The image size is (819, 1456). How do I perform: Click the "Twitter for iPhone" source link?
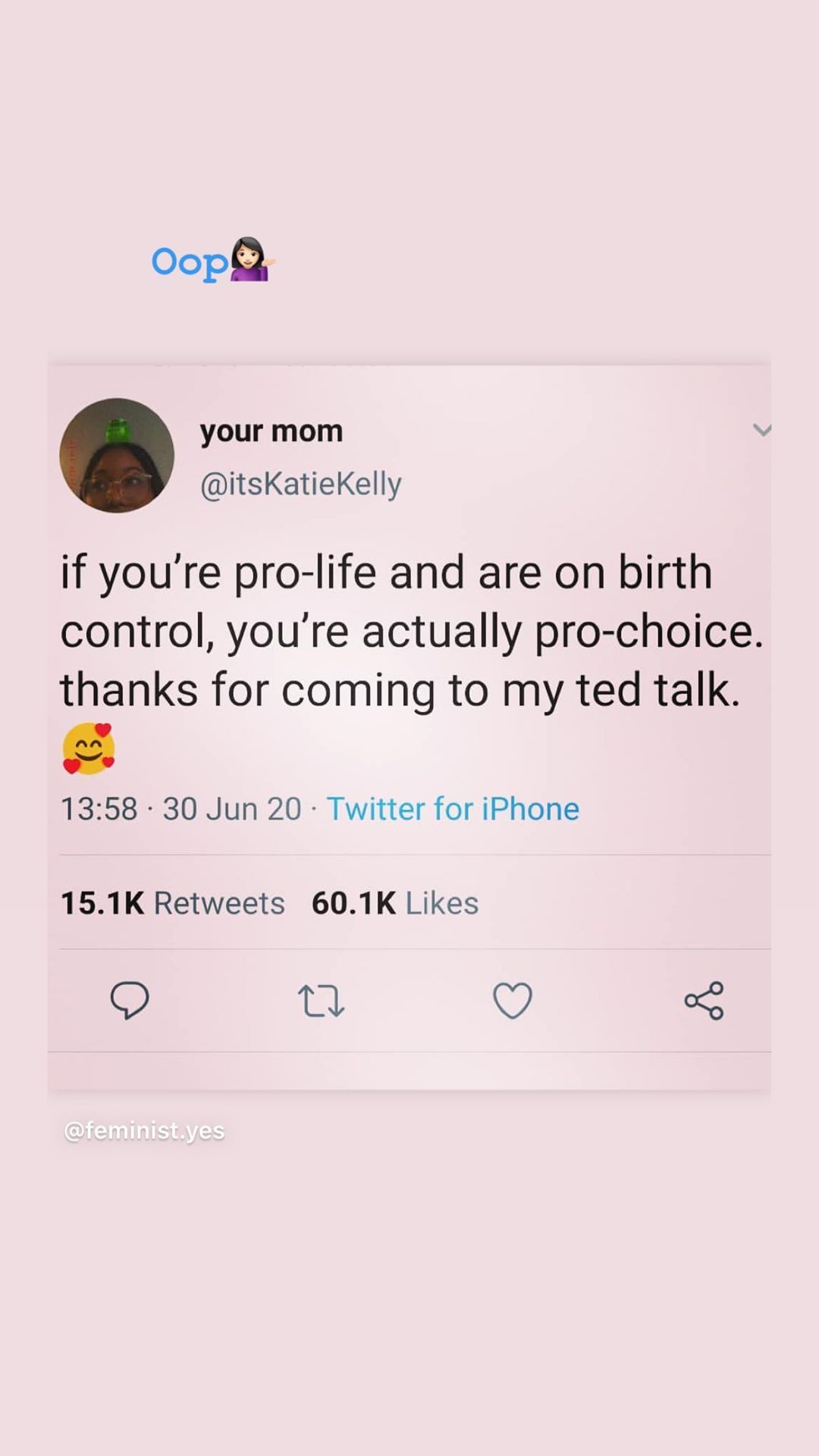[453, 809]
